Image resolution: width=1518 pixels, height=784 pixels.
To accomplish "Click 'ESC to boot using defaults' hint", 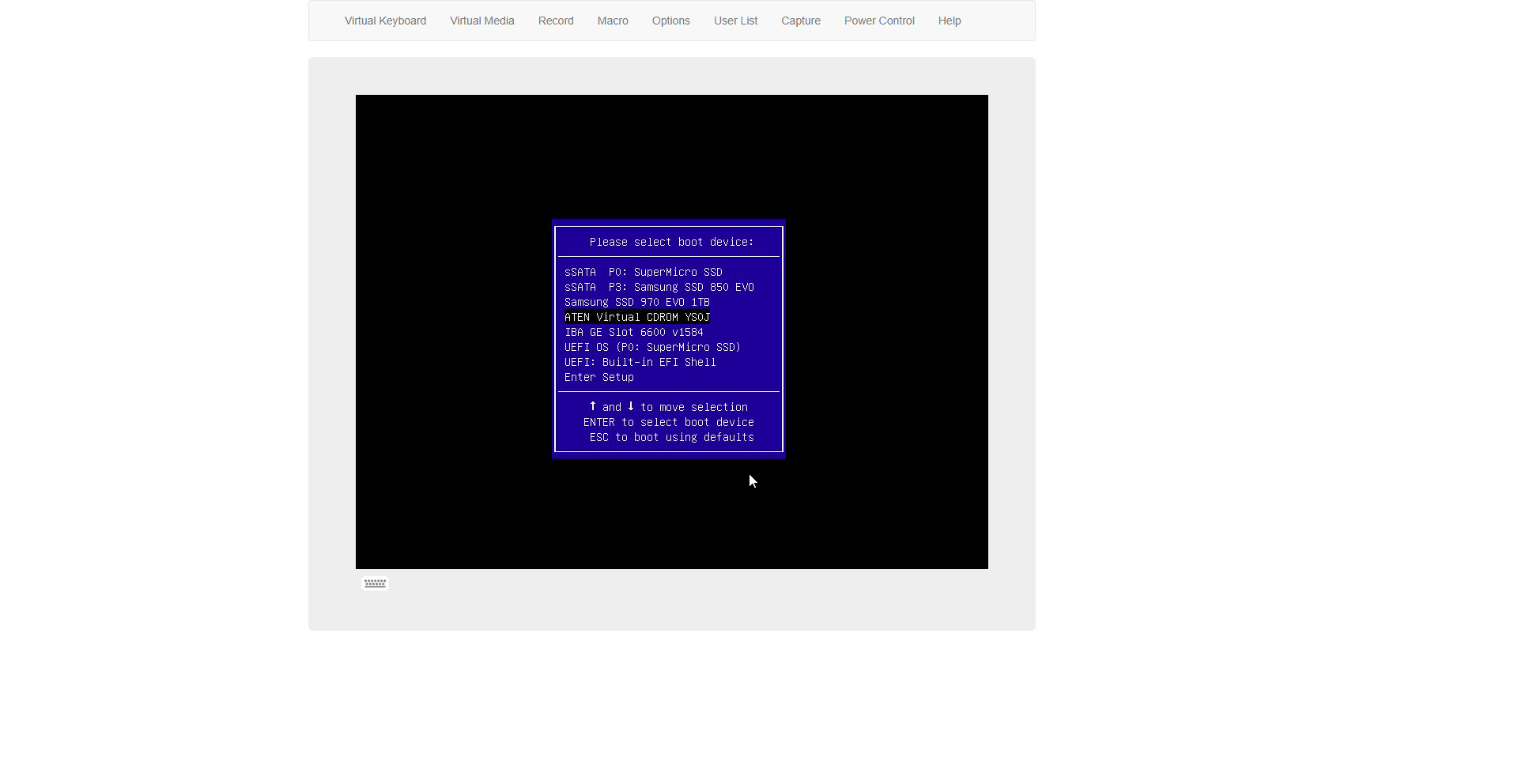I will pyautogui.click(x=672, y=437).
